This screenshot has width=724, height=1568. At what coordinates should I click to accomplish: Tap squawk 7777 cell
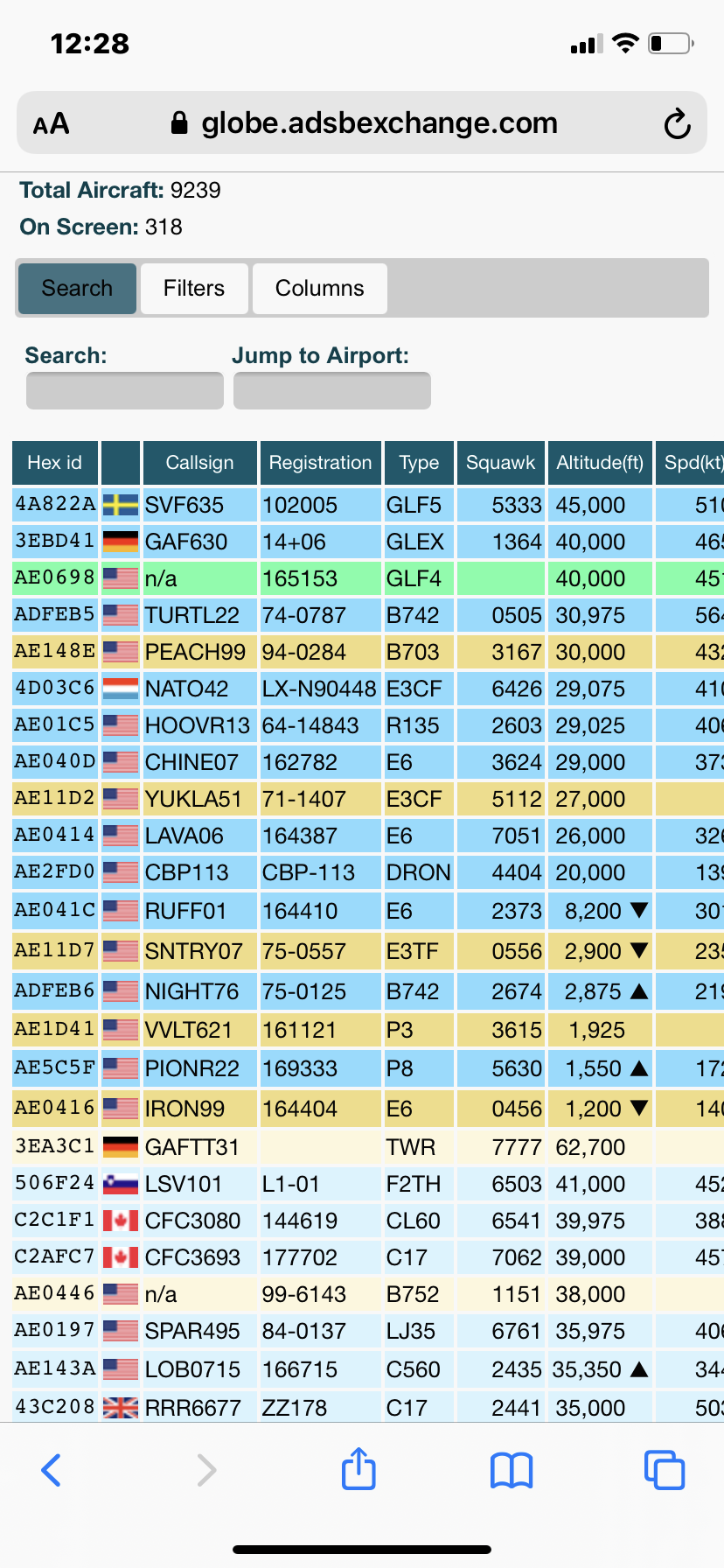[x=501, y=1147]
